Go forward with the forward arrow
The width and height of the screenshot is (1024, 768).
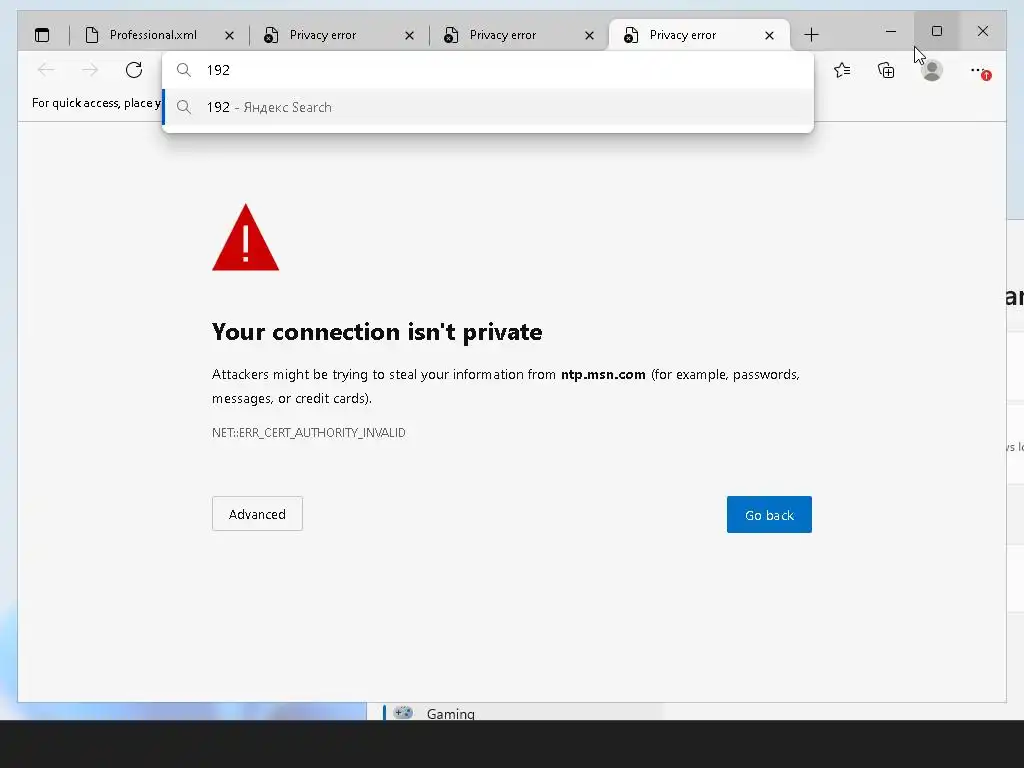90,70
